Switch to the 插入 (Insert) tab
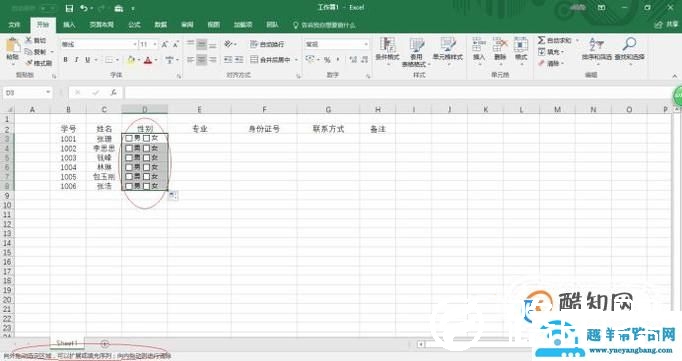 tap(69, 25)
